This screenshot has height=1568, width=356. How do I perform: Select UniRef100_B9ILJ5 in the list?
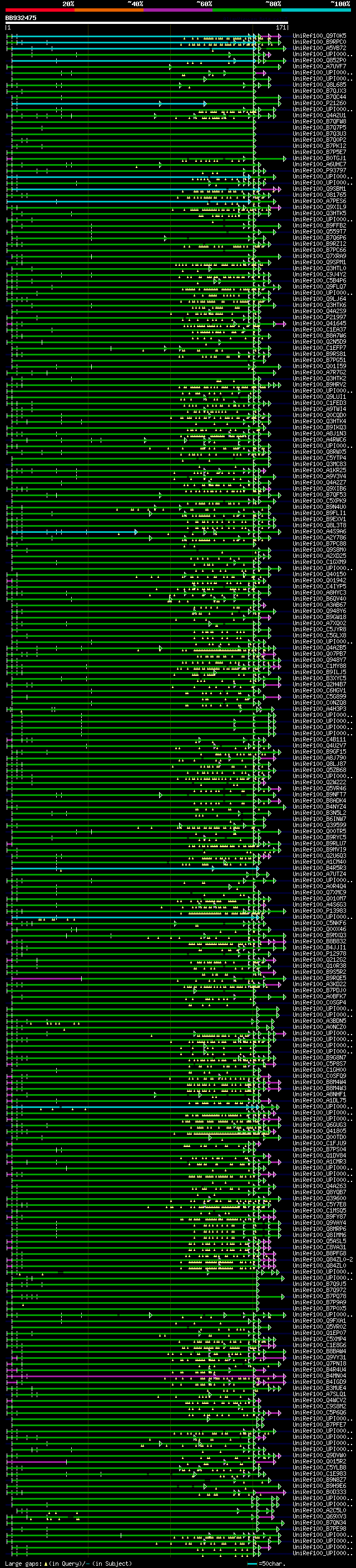[319, 672]
